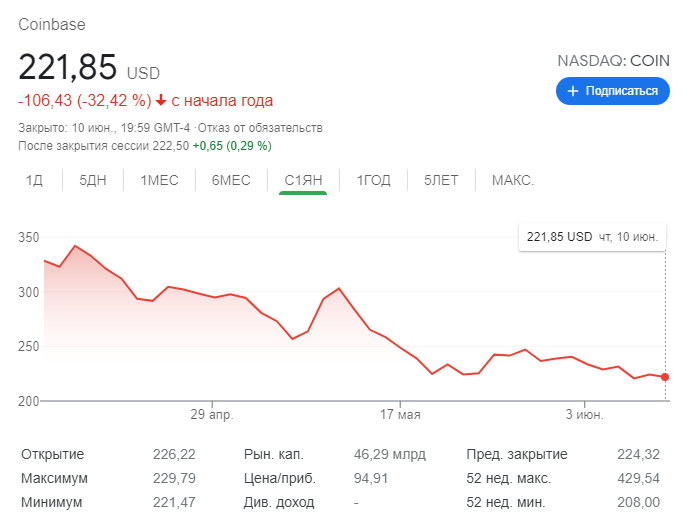Click the 17 мая axis date
This screenshot has height=530, width=690.
[400, 414]
